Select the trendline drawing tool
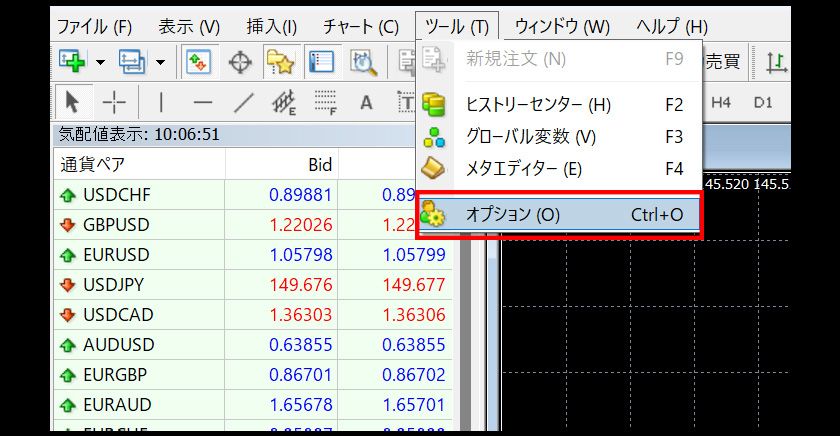Viewport: 840px width, 436px height. 243,101
